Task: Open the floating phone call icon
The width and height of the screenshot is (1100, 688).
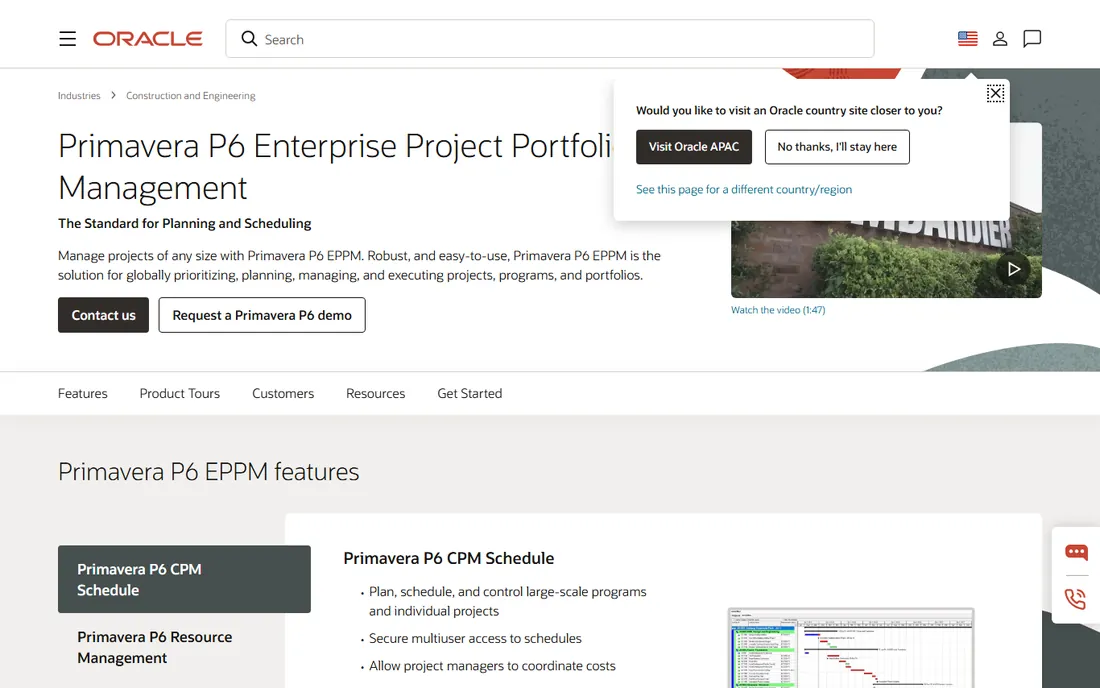Action: 1075,599
